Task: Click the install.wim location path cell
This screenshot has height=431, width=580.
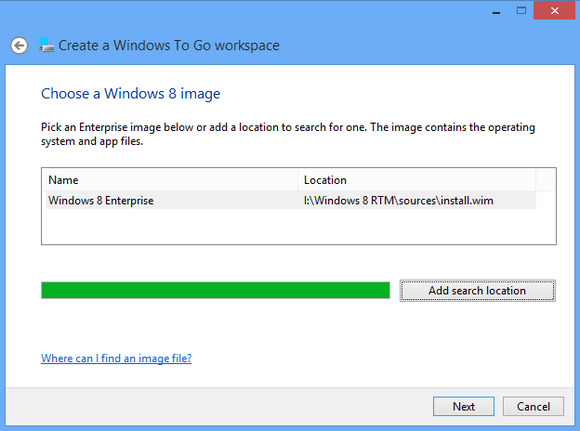Action: (x=398, y=201)
